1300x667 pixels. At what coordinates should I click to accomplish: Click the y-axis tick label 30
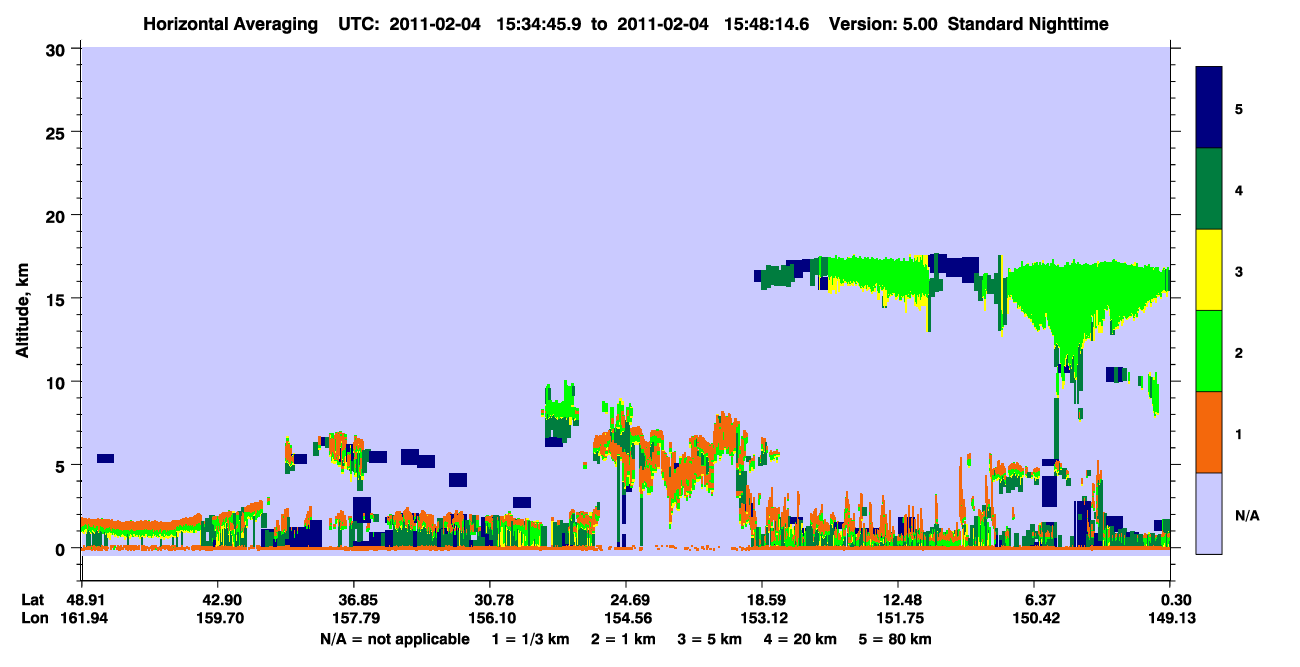click(58, 49)
